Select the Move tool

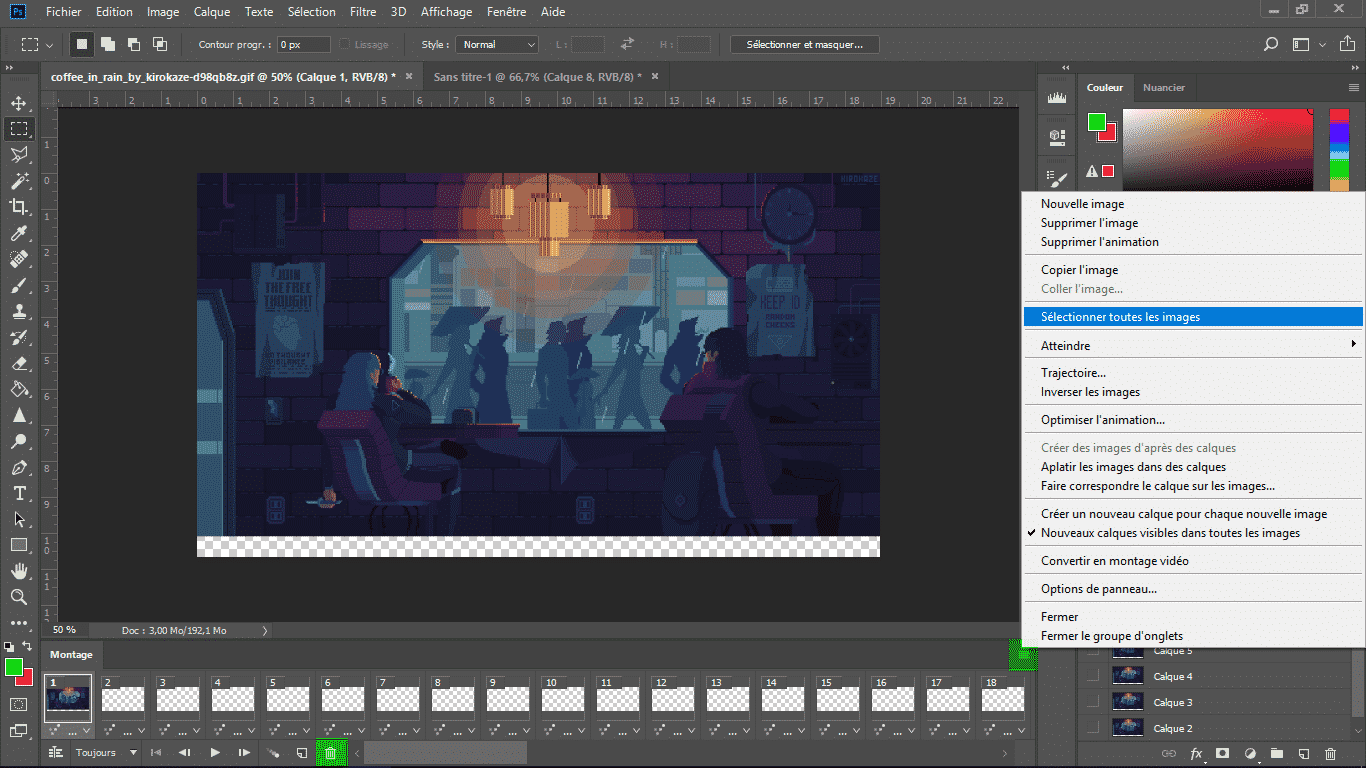[x=18, y=103]
